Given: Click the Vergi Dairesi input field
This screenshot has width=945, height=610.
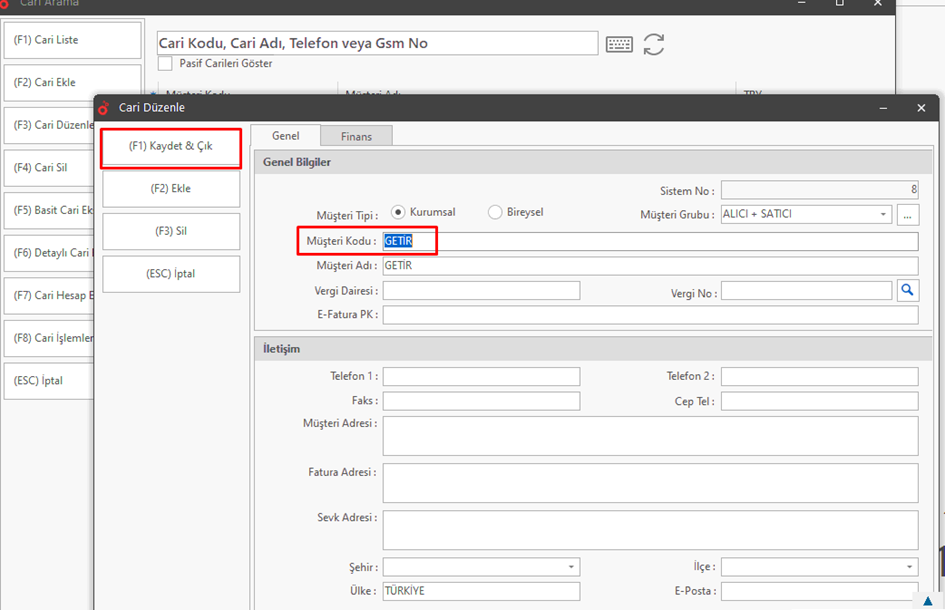Looking at the screenshot, I should click(482, 291).
